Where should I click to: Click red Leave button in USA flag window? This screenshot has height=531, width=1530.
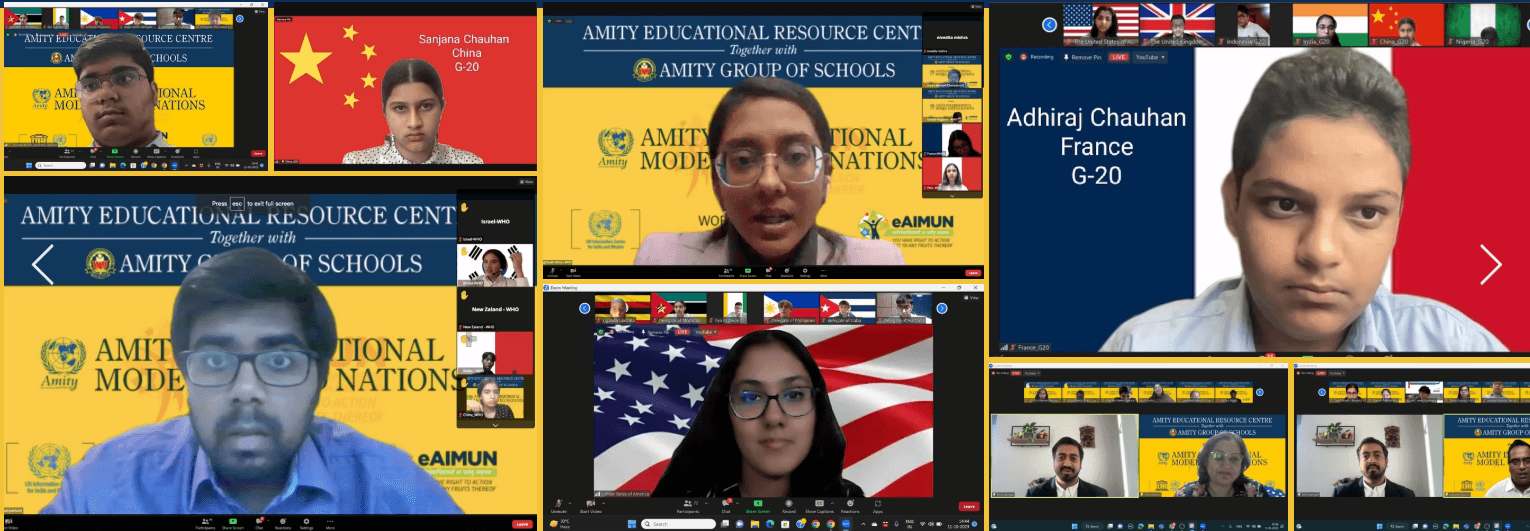coord(969,506)
